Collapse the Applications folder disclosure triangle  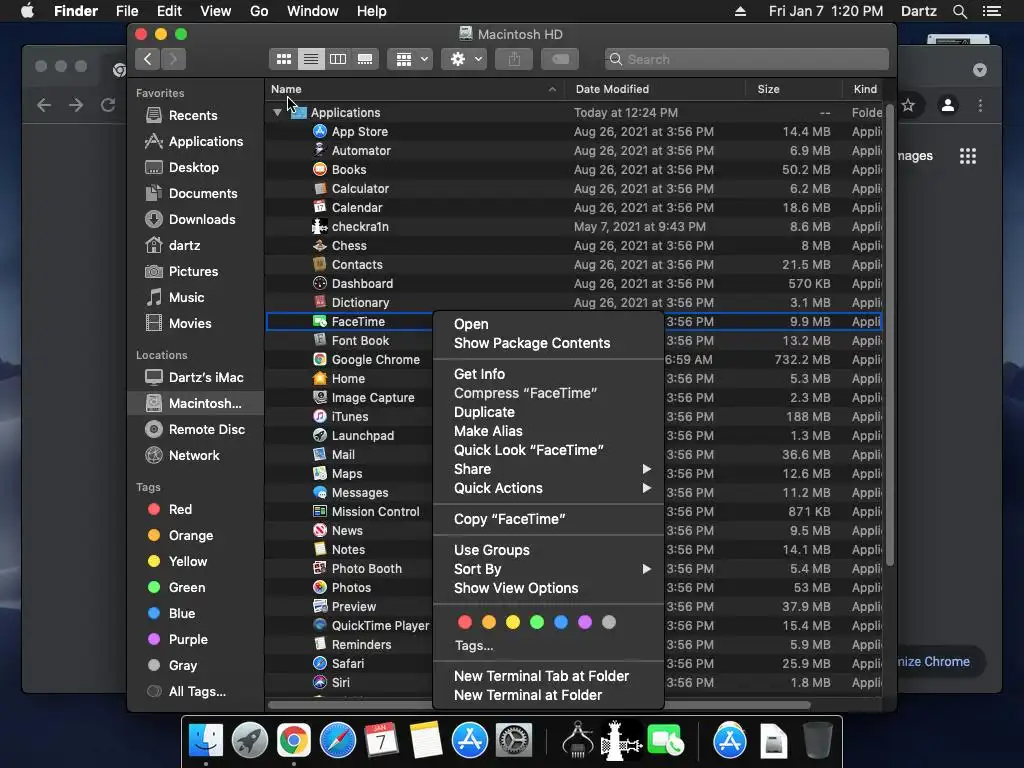[x=278, y=112]
